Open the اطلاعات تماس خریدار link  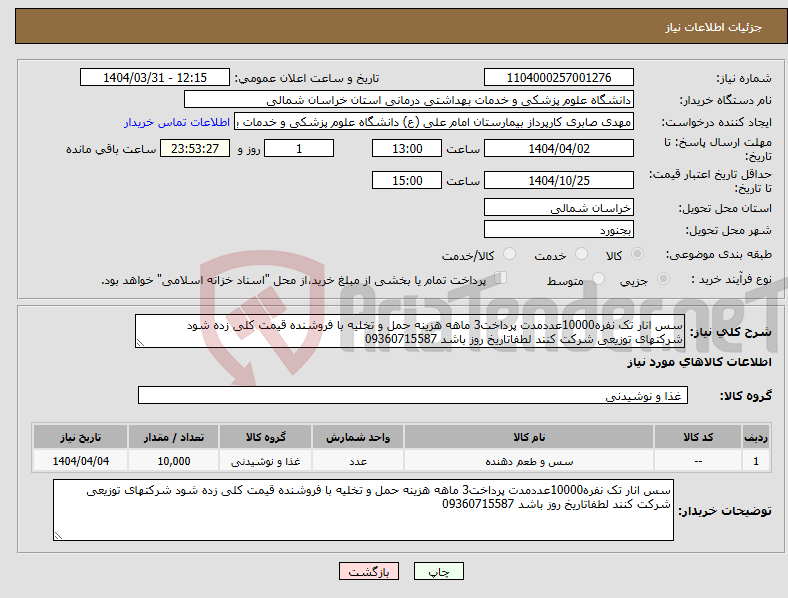click(177, 122)
